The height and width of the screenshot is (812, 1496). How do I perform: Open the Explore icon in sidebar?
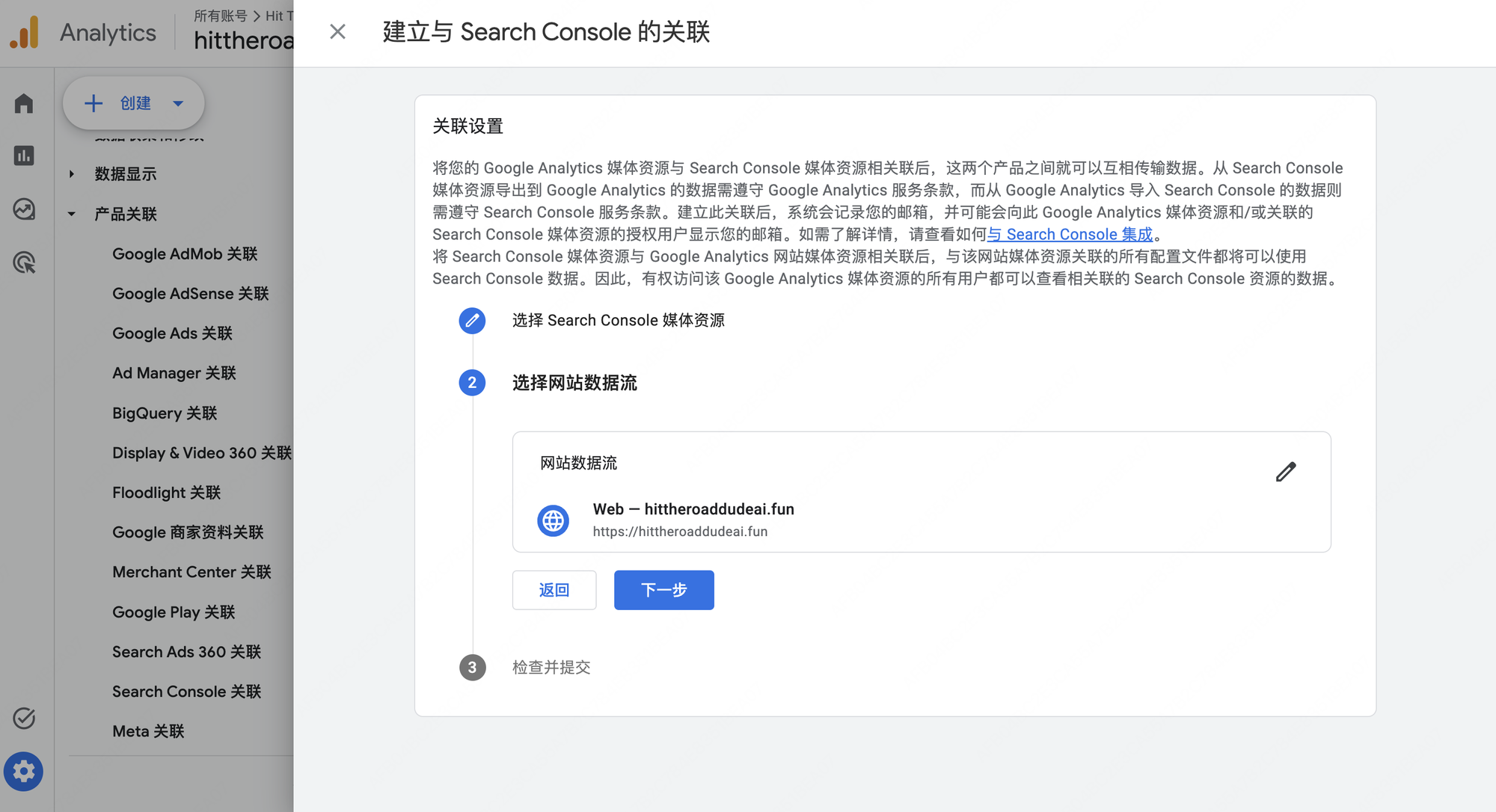click(x=24, y=209)
